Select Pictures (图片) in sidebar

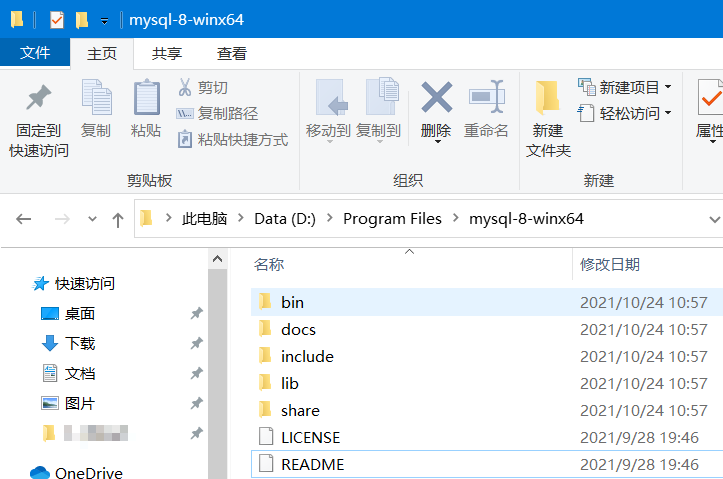[80, 403]
